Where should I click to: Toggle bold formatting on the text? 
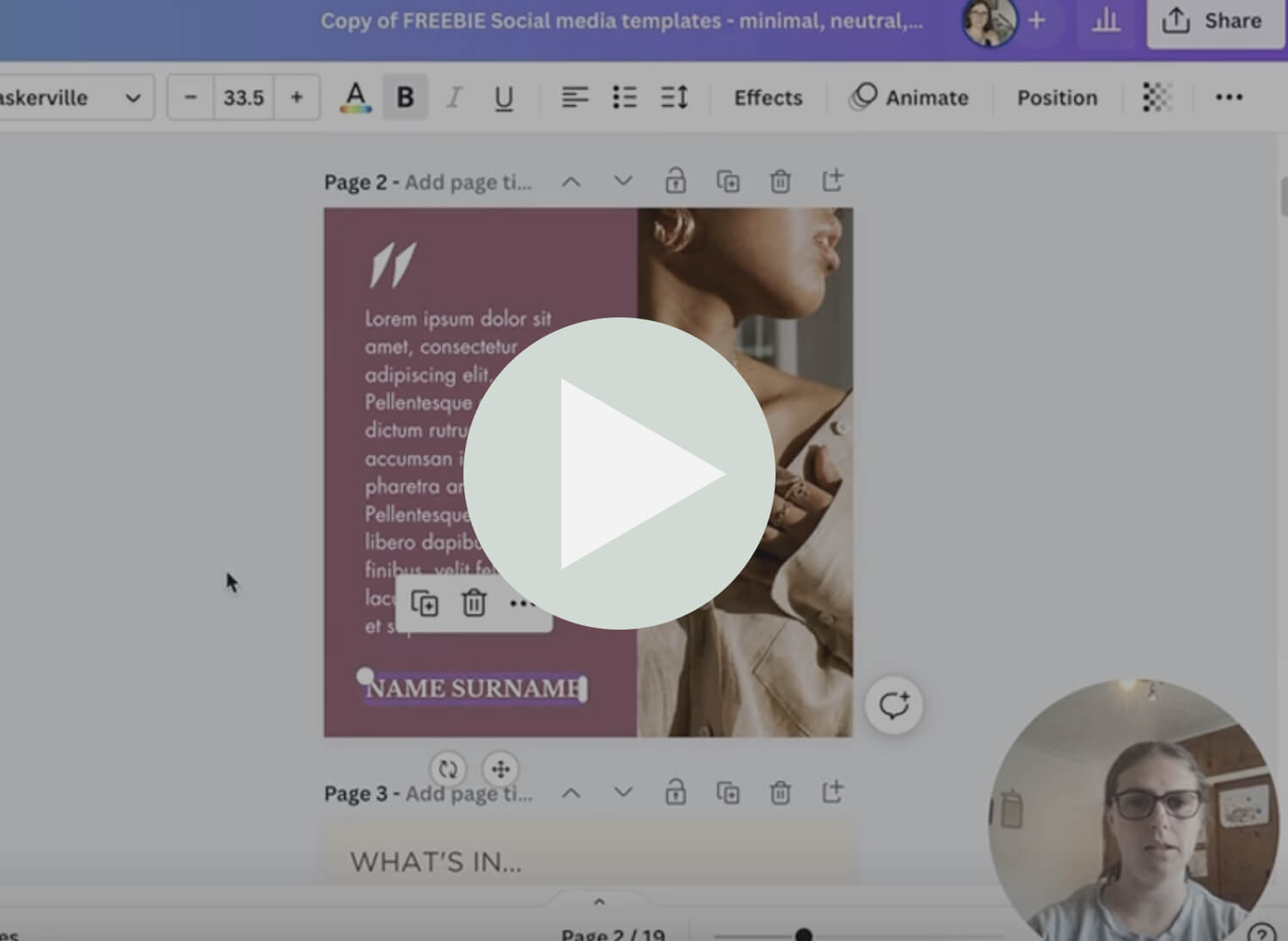[x=404, y=97]
